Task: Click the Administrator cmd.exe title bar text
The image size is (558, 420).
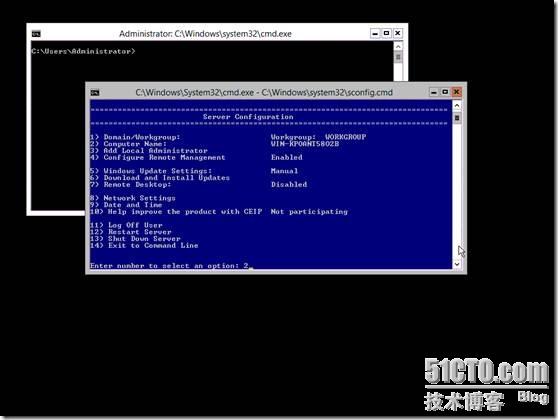Action: pos(205,34)
